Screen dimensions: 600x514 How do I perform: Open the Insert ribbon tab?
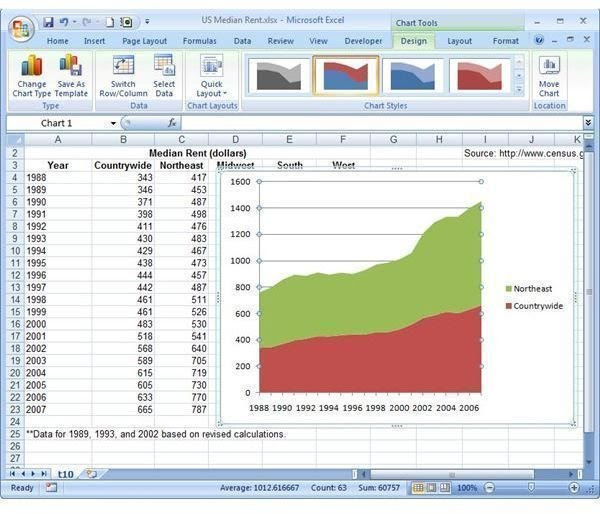pos(94,41)
